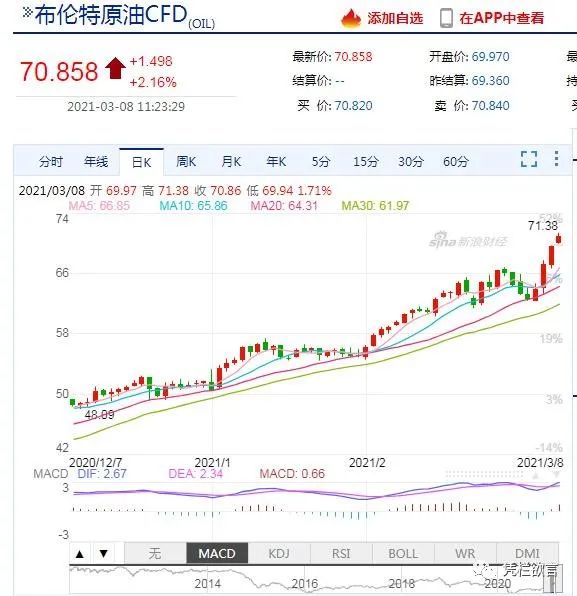Click the 48.09 low price label
Viewport: 577px width, 596px height.
(x=99, y=415)
